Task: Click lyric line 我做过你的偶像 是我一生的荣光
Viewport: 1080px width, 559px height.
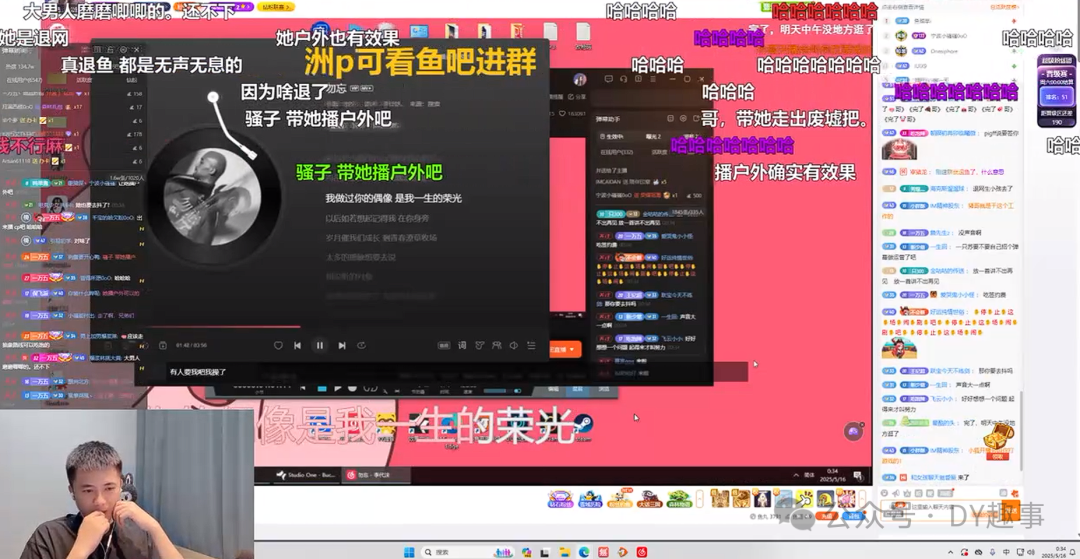Action: tap(393, 198)
